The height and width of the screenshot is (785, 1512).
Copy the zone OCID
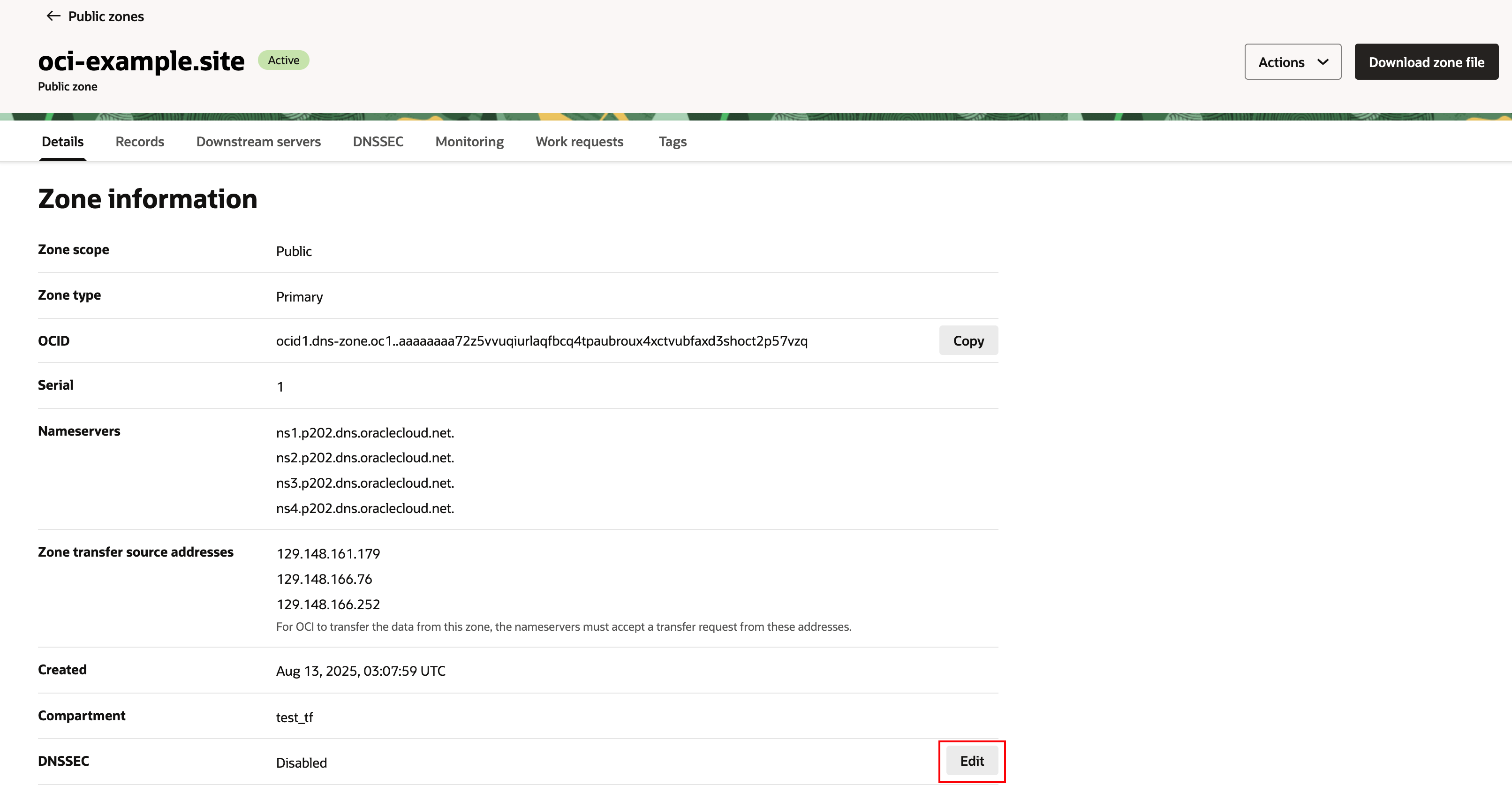(x=968, y=340)
